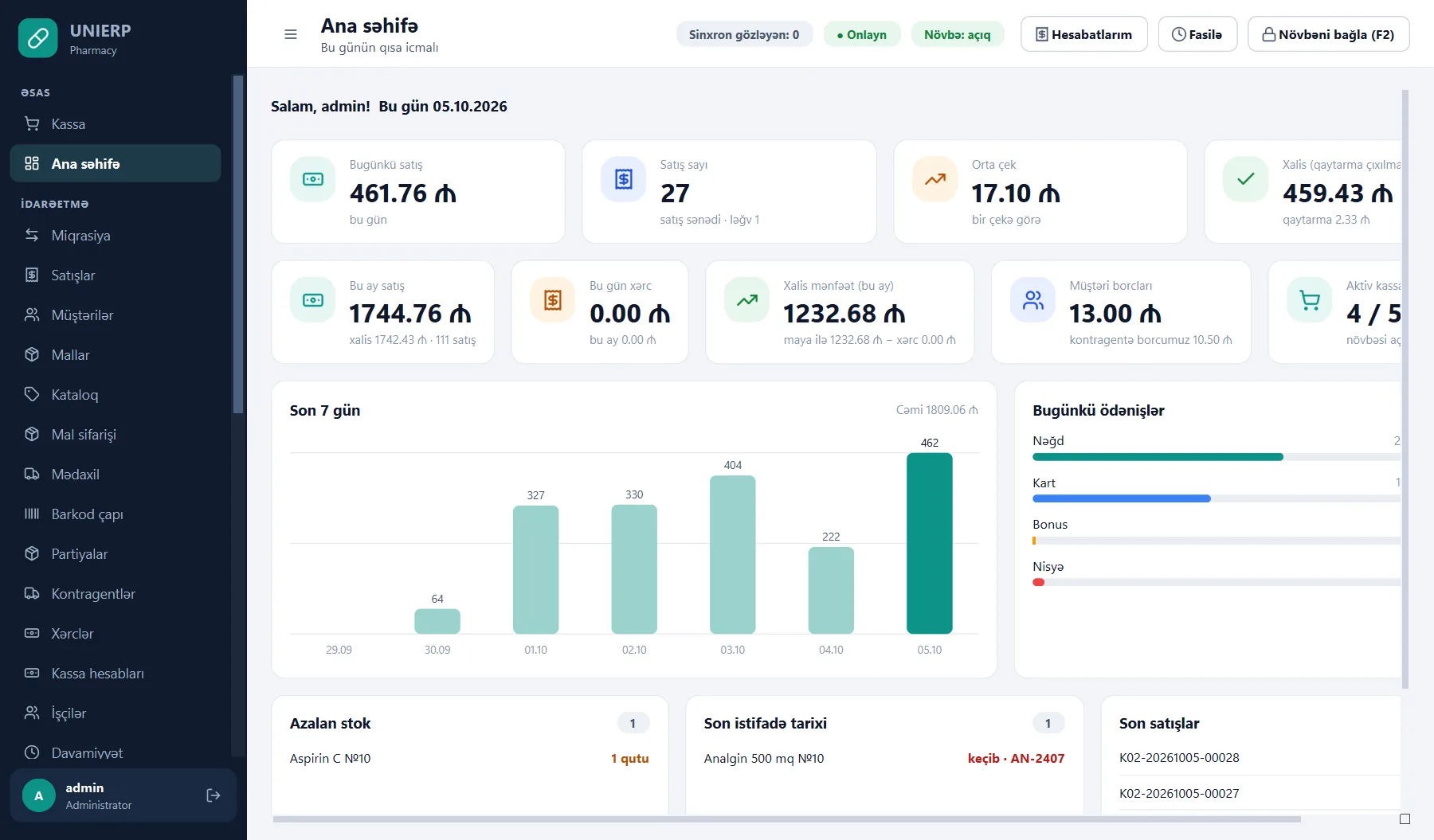Click the Aktiv kassa cart icon
Viewport: 1434px width, 840px height.
pos(1310,300)
